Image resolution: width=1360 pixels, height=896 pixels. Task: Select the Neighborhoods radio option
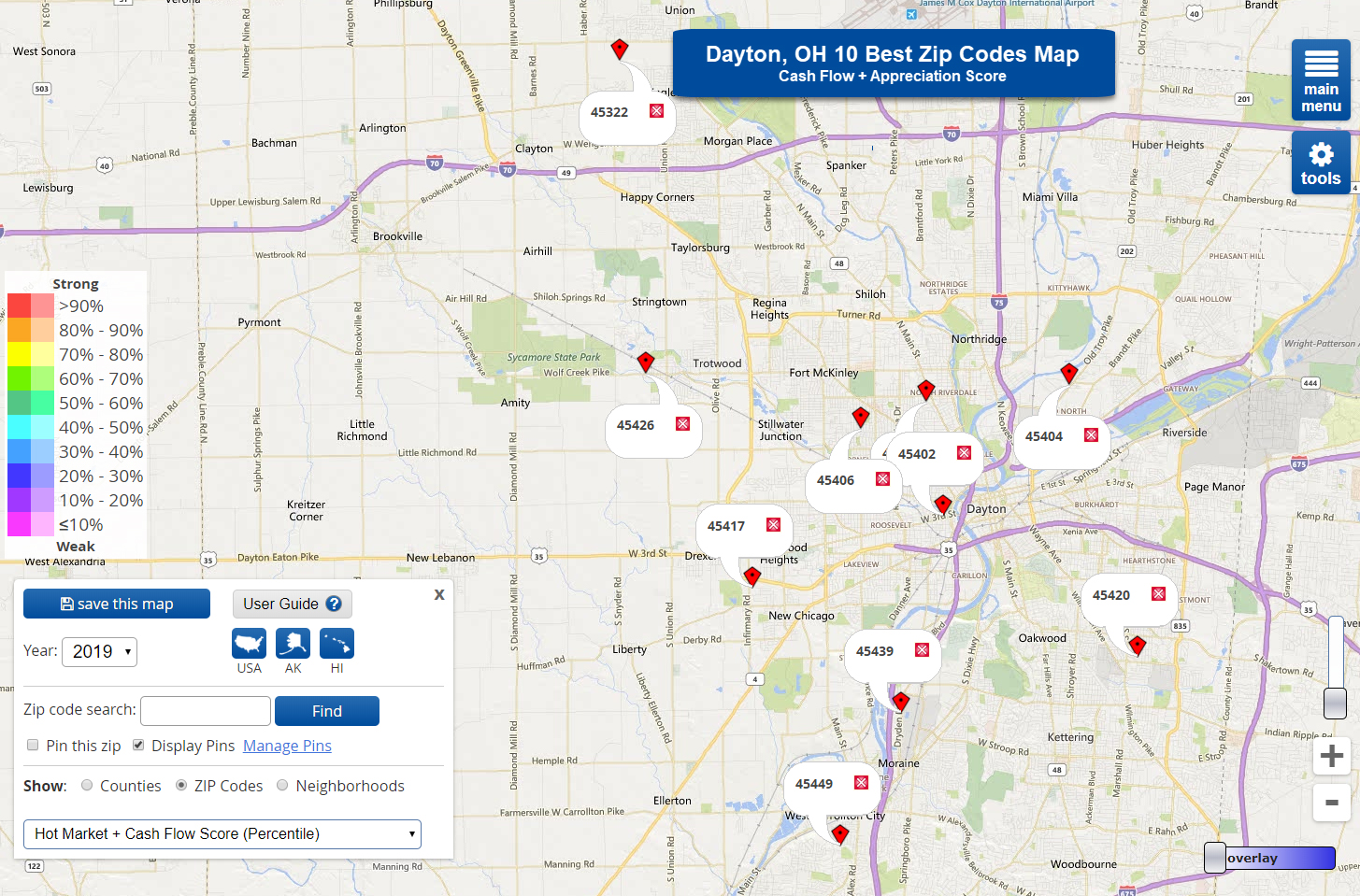[x=282, y=785]
